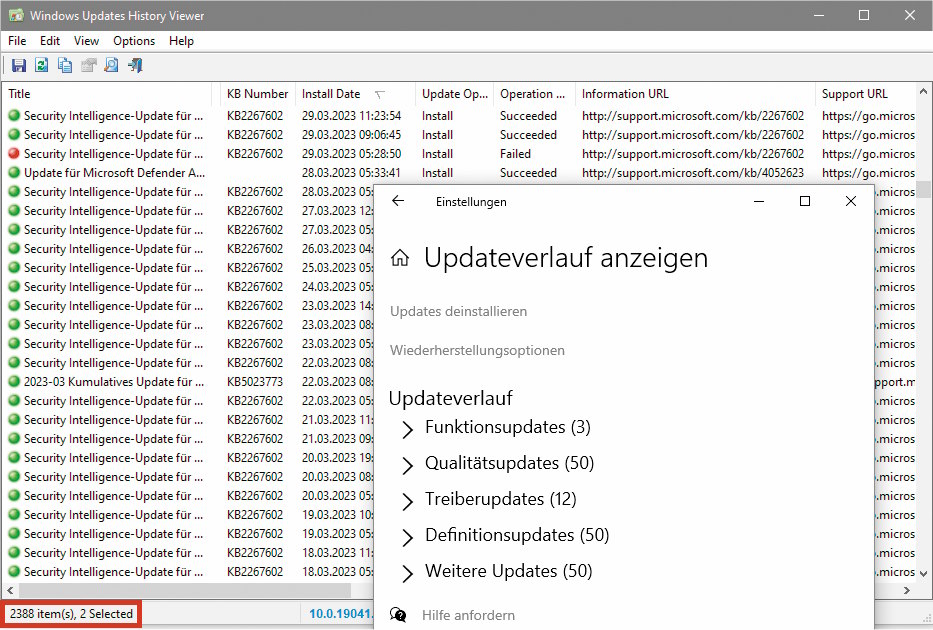This screenshot has height=630, width=933.
Task: Sort by the Title column header
Action: 108,94
